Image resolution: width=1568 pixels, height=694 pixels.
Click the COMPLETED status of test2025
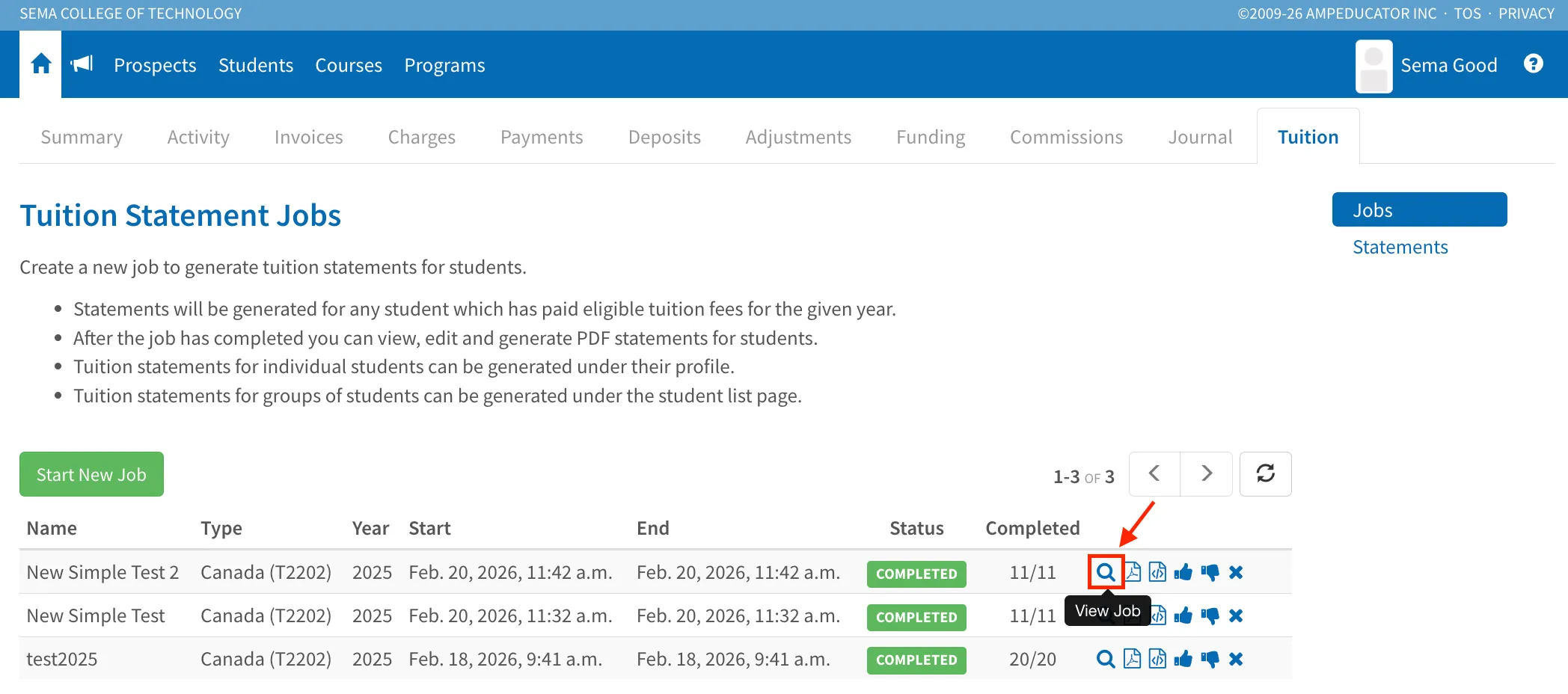click(x=916, y=660)
